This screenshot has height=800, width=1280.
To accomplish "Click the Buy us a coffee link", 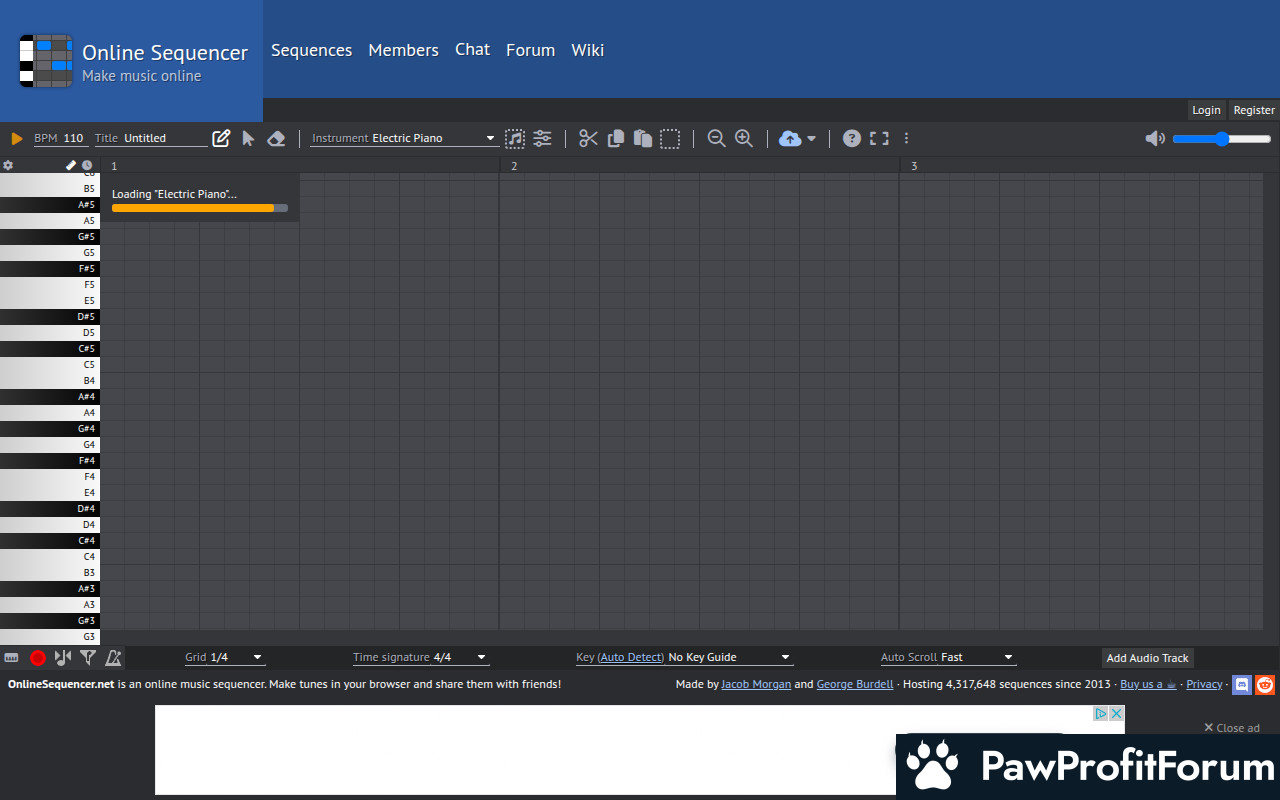I will click(x=1149, y=684).
